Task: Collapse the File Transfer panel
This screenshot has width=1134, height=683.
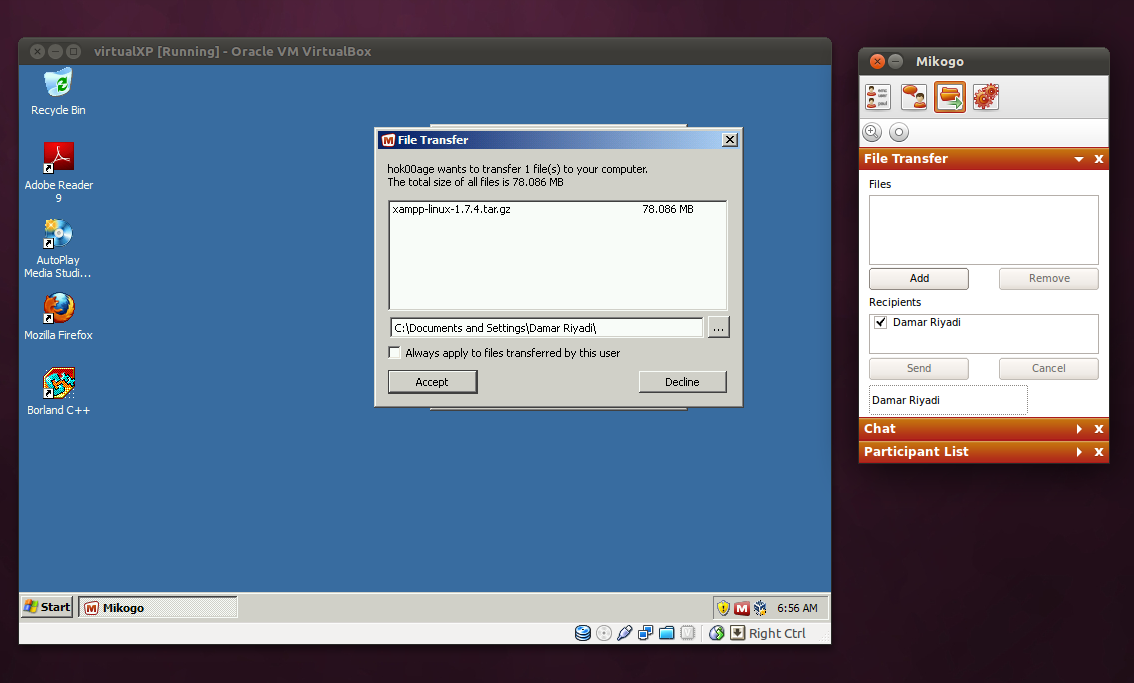Action: click(x=1078, y=158)
